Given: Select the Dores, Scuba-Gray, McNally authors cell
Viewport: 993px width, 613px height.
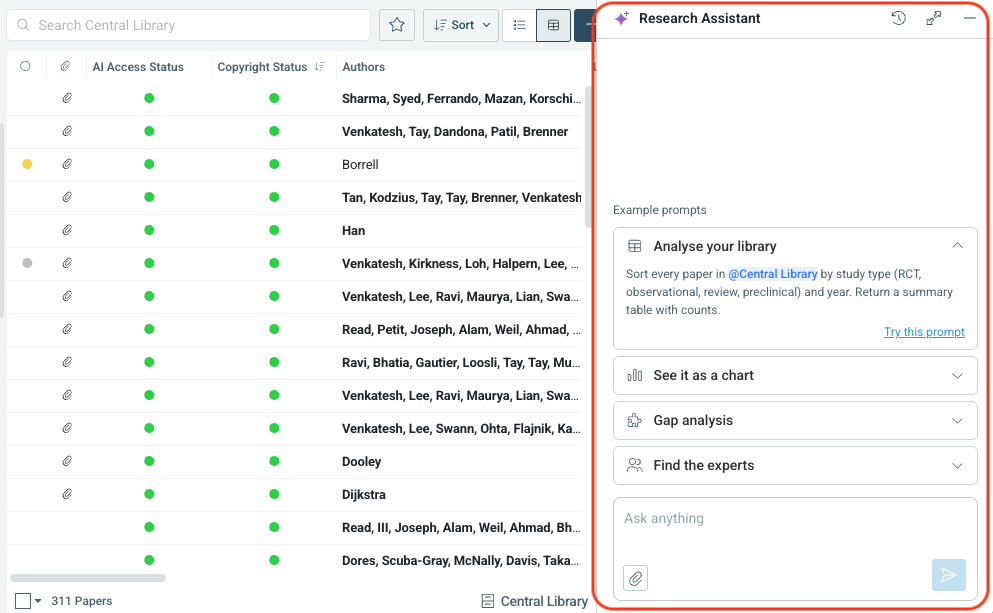Looking at the screenshot, I should click(x=460, y=560).
